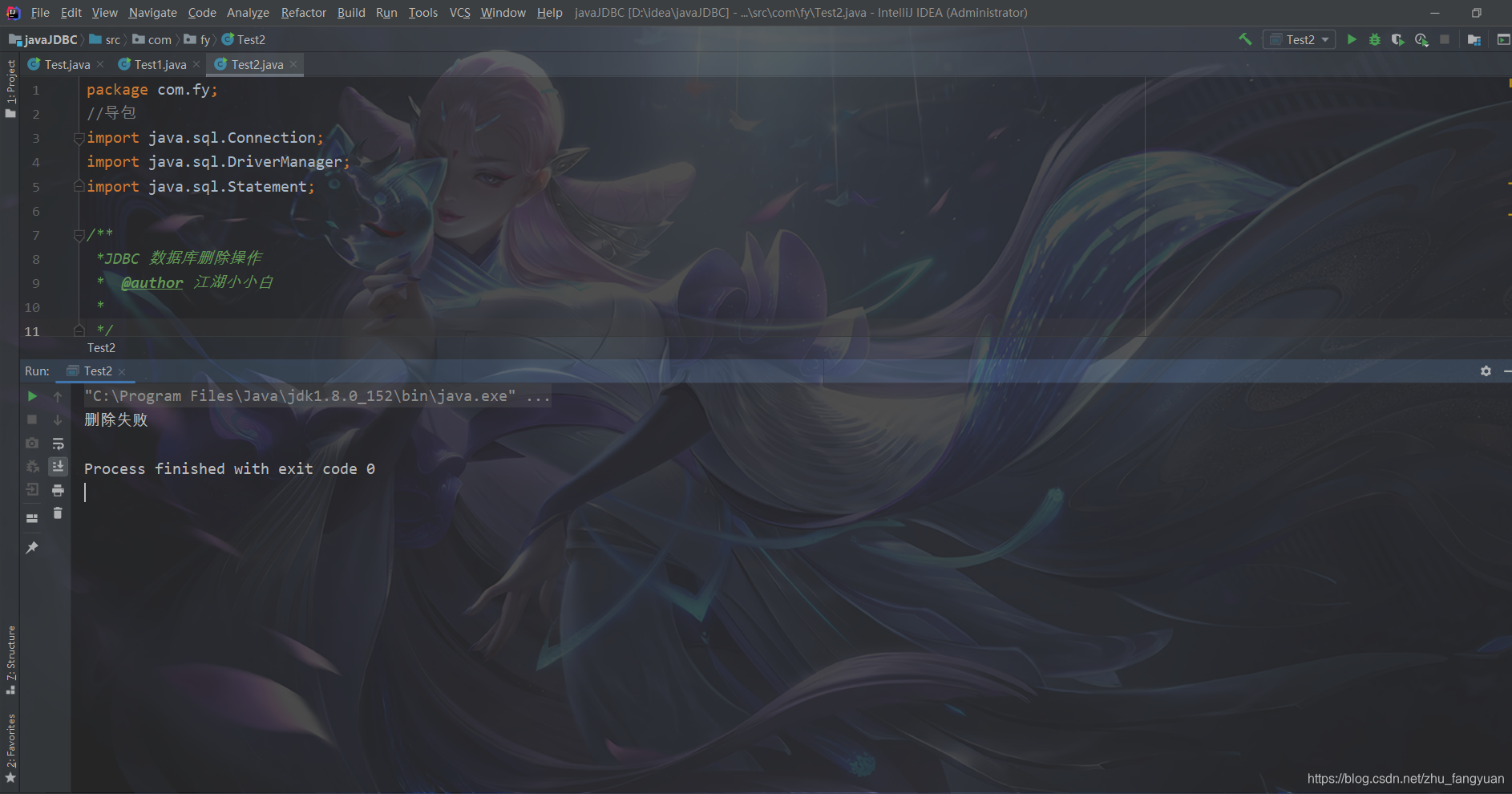Open Run panel settings gear

(1486, 371)
